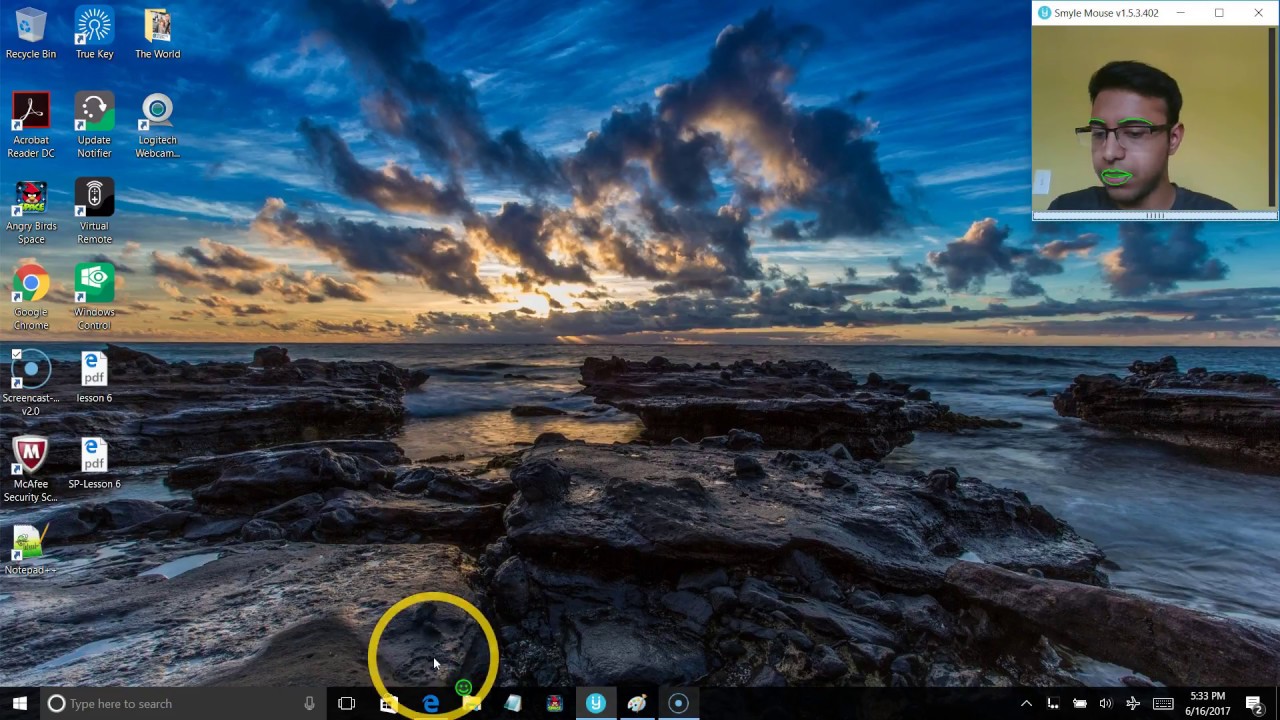Viewport: 1280px width, 720px height.
Task: Open the Recycle Bin desktop icon
Action: point(31,34)
